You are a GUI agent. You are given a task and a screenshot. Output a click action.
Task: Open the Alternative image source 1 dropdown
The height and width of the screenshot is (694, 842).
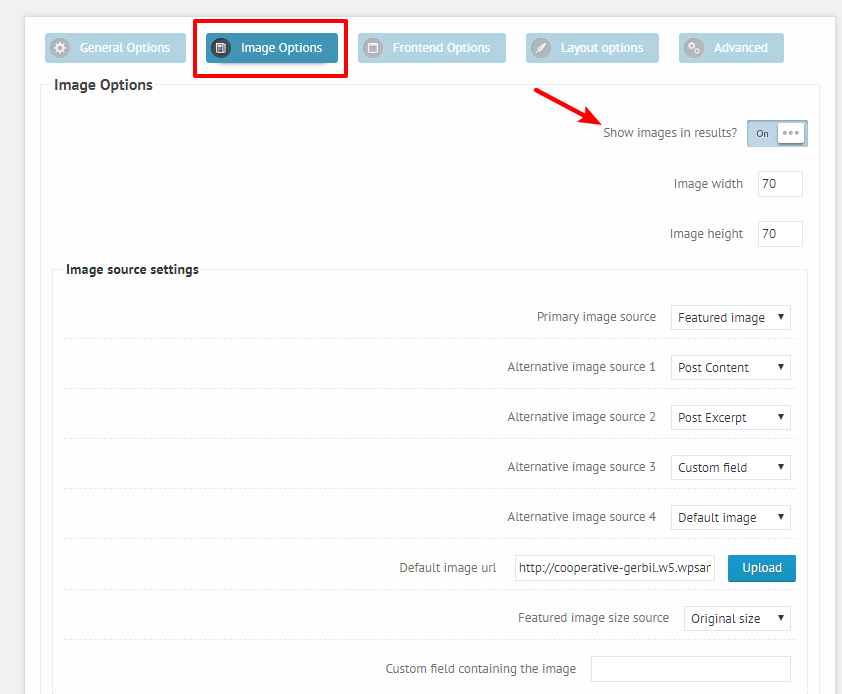[x=730, y=367]
